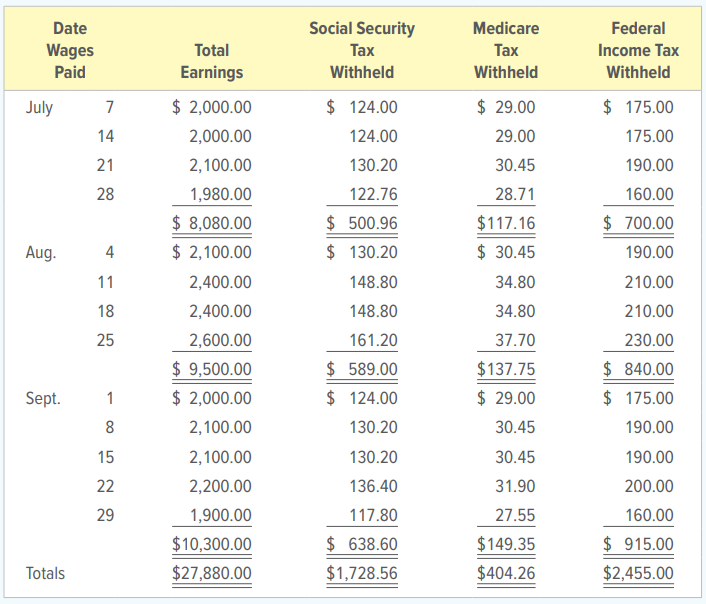Image resolution: width=706 pixels, height=604 pixels.
Task: Select the Federal Income Tax Withheld header
Action: [638, 50]
